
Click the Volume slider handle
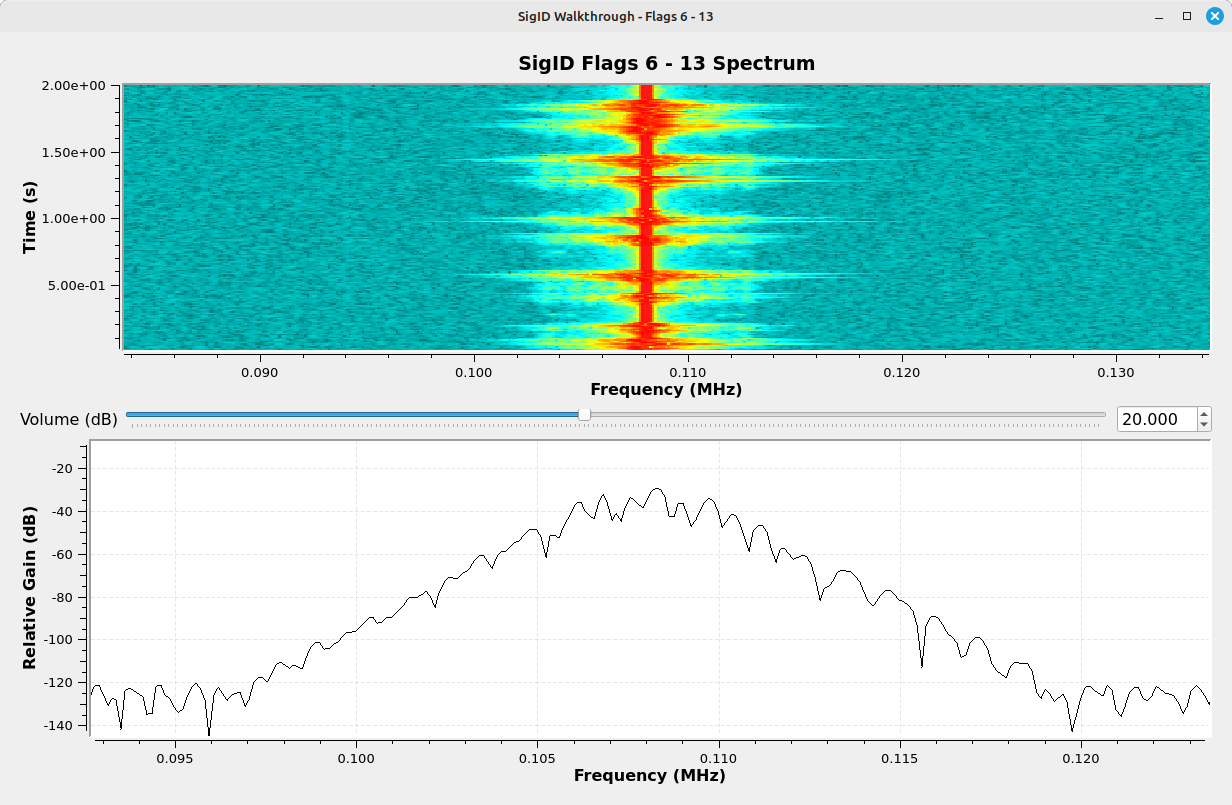coord(584,415)
